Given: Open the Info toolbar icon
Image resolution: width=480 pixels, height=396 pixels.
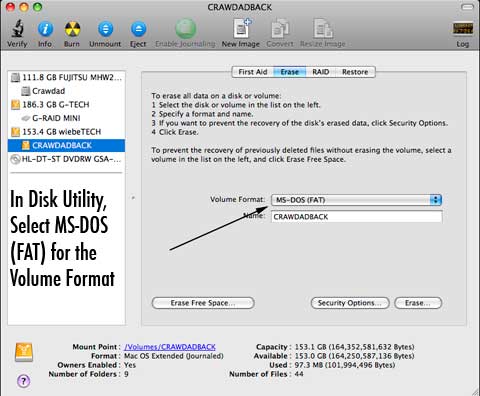Looking at the screenshot, I should 45,29.
